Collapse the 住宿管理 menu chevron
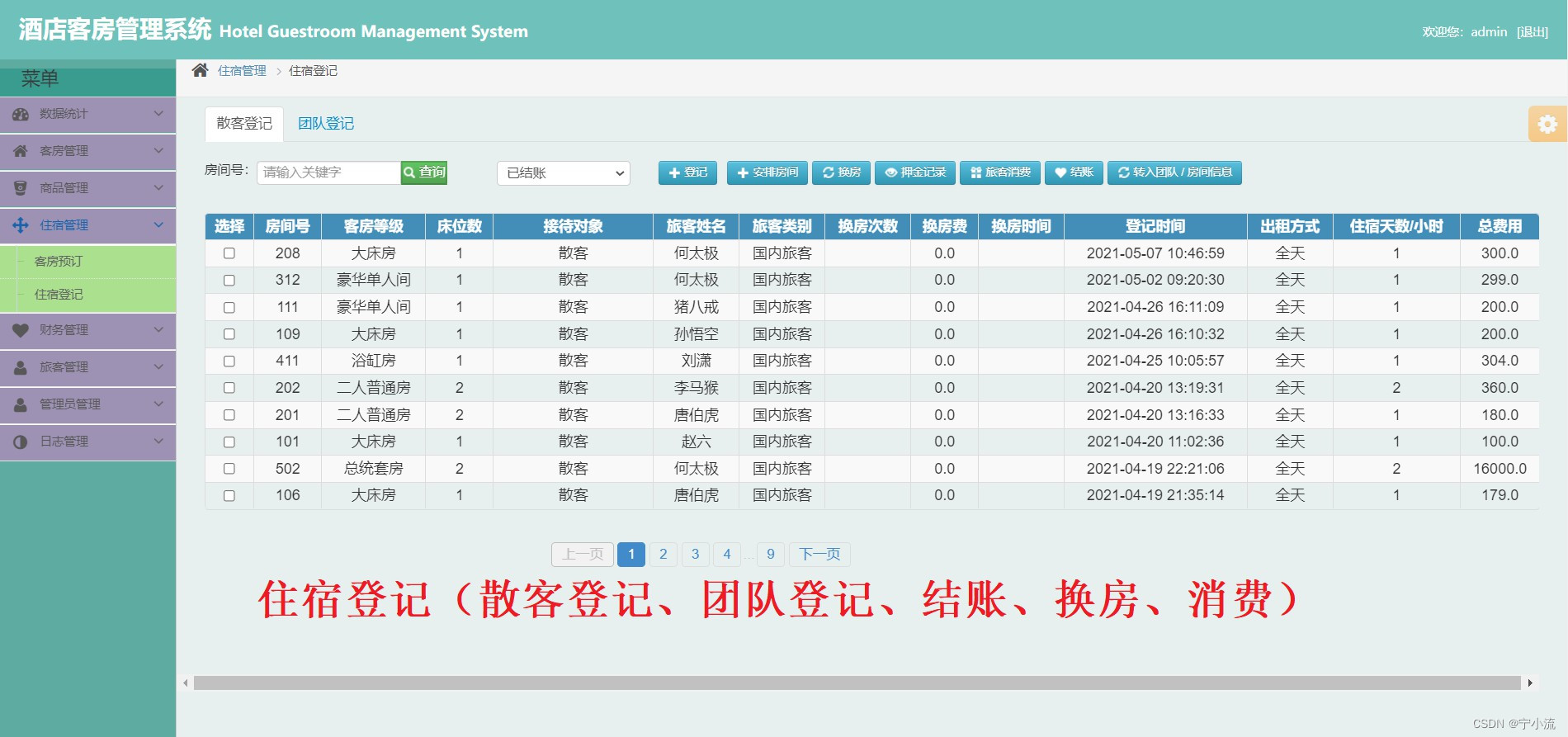Image resolution: width=1568 pixels, height=737 pixels. (x=158, y=224)
